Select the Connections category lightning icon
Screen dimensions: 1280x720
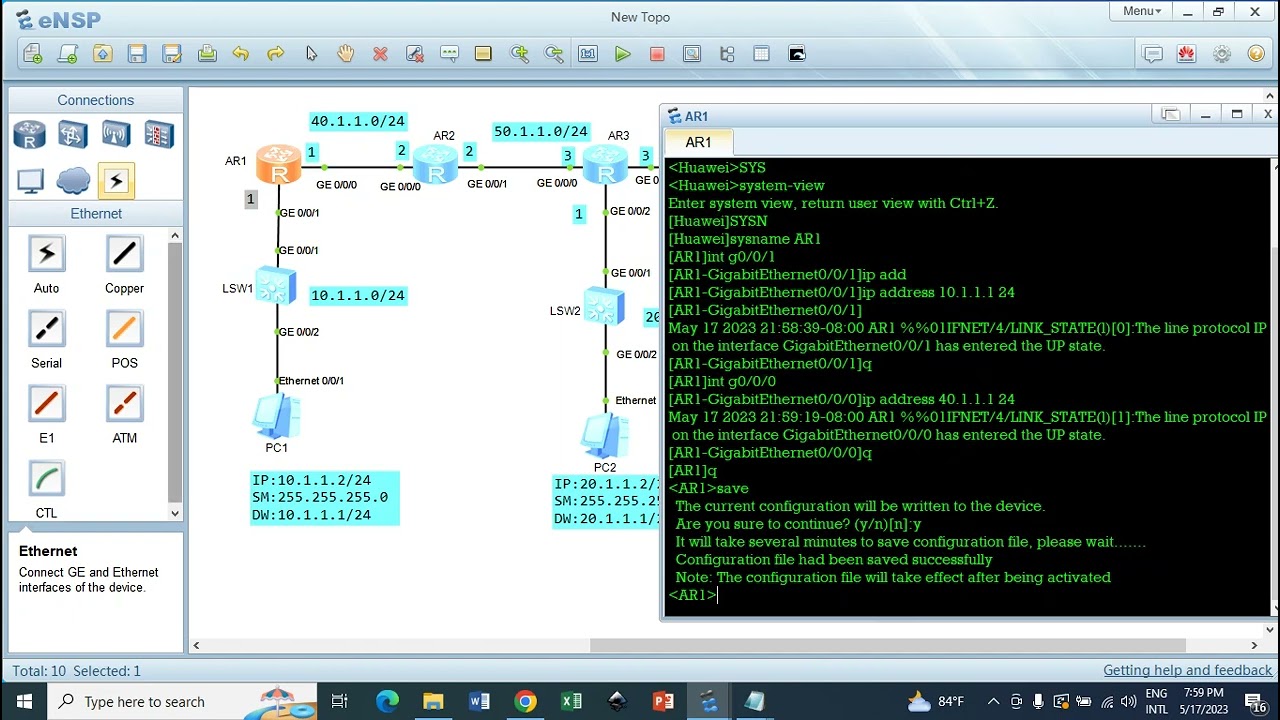(116, 181)
